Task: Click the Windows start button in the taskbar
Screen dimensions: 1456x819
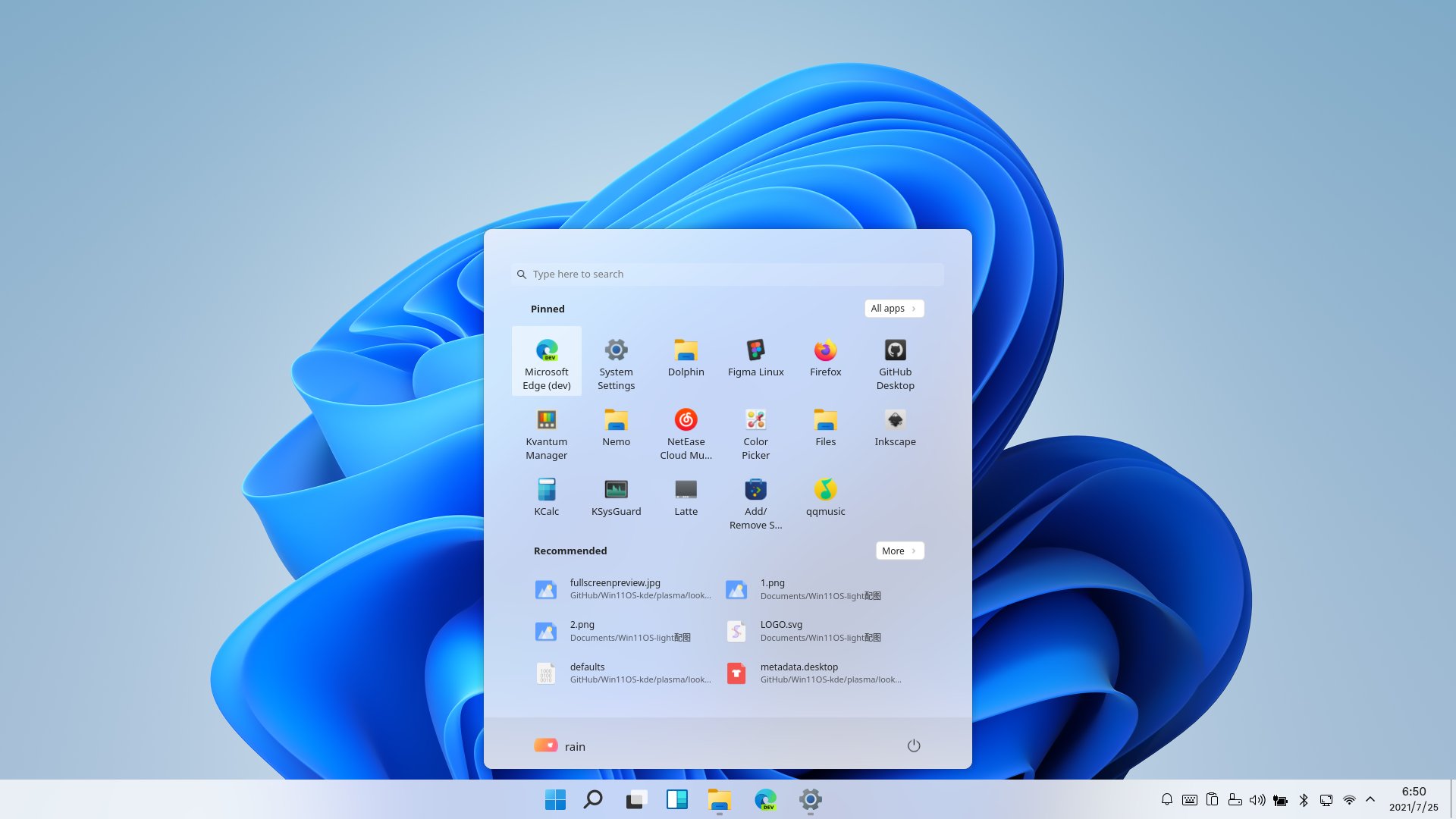Action: [555, 799]
